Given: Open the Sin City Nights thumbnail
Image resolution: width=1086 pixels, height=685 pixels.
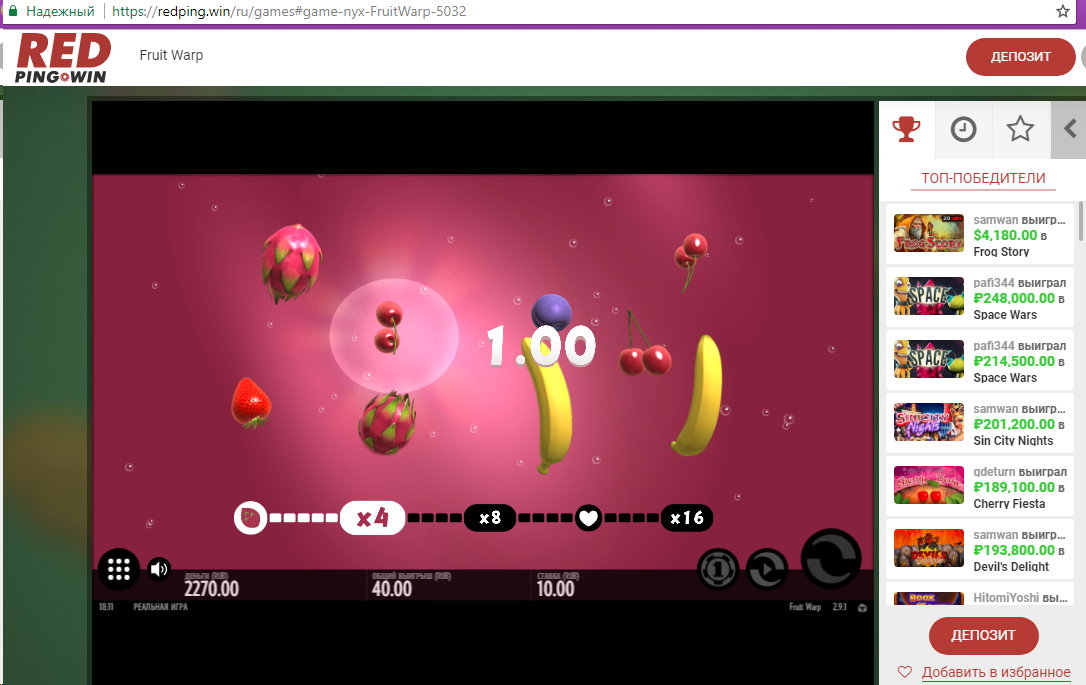Looking at the screenshot, I should pos(928,422).
